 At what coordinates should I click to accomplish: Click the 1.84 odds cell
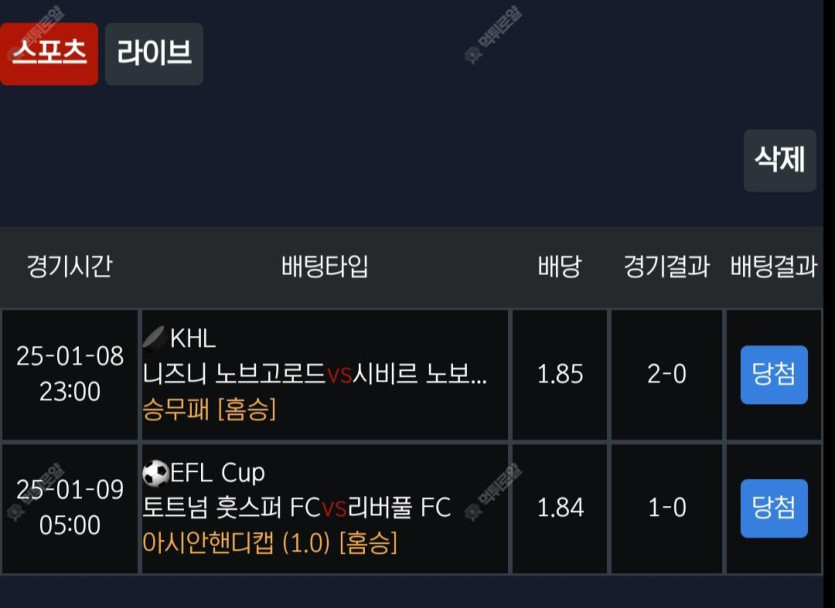560,508
